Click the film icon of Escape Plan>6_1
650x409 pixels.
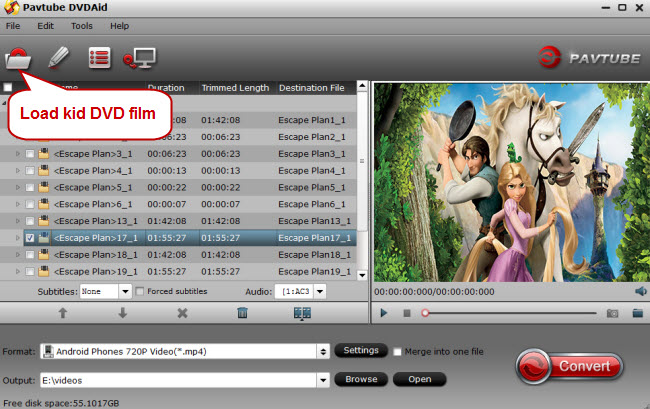click(x=44, y=204)
